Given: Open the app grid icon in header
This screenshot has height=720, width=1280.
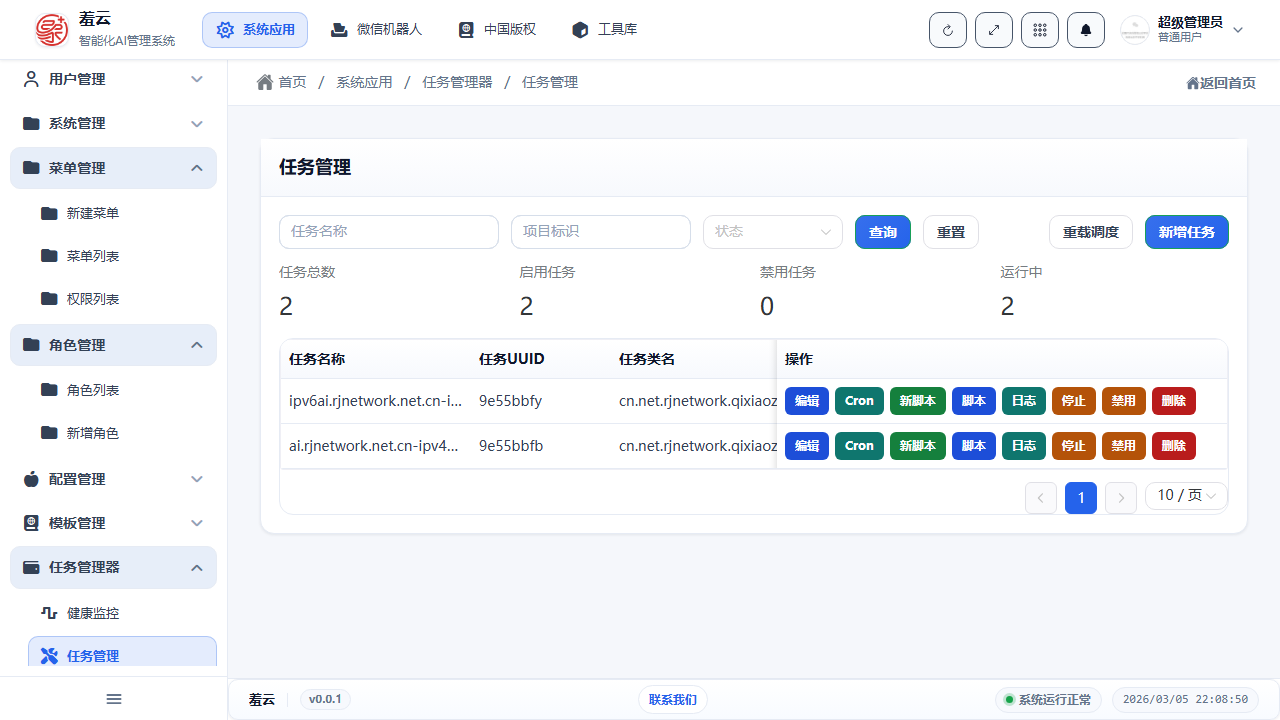Looking at the screenshot, I should [1039, 29].
